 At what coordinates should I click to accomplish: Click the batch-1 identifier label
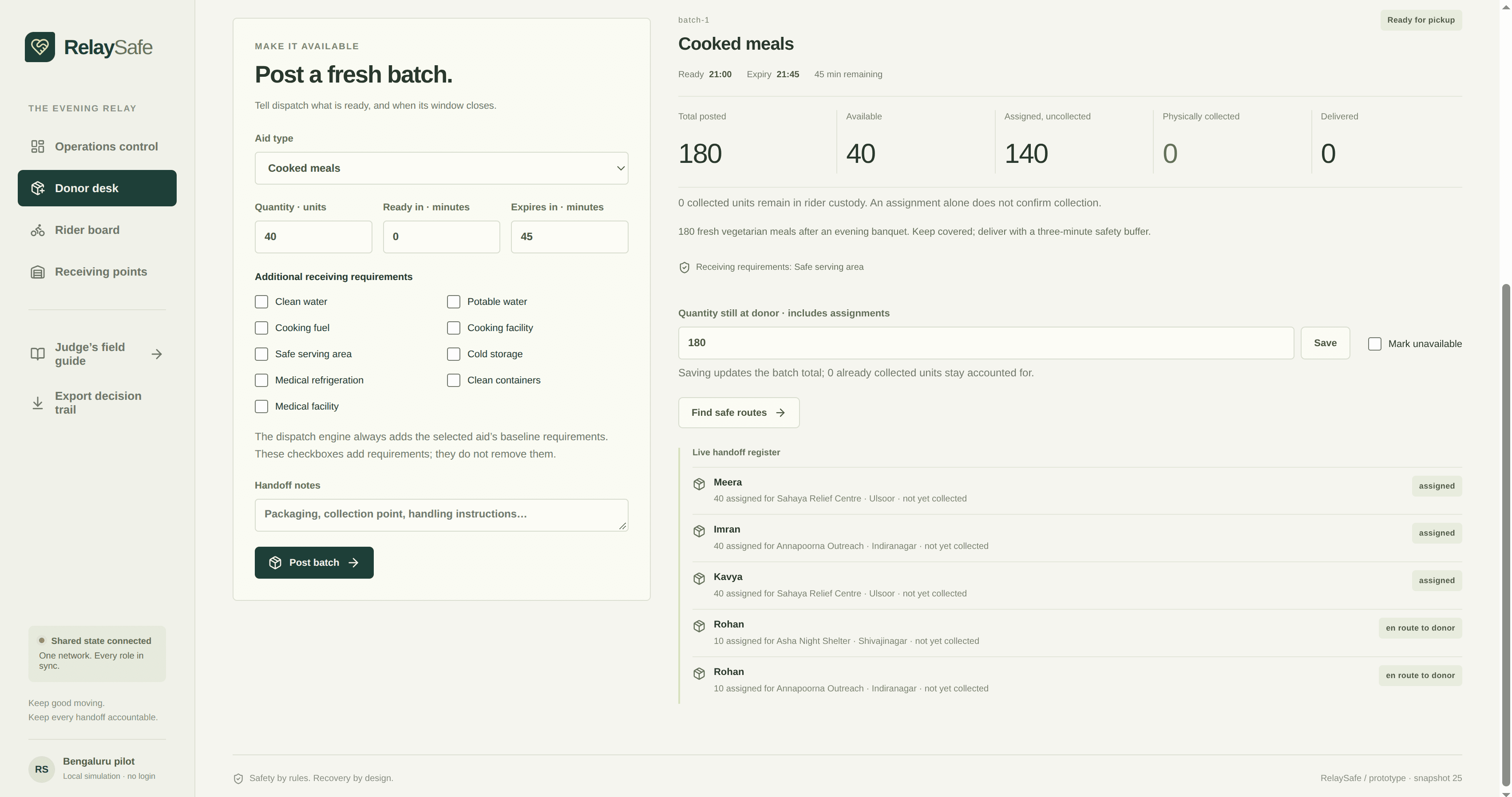pyautogui.click(x=694, y=20)
